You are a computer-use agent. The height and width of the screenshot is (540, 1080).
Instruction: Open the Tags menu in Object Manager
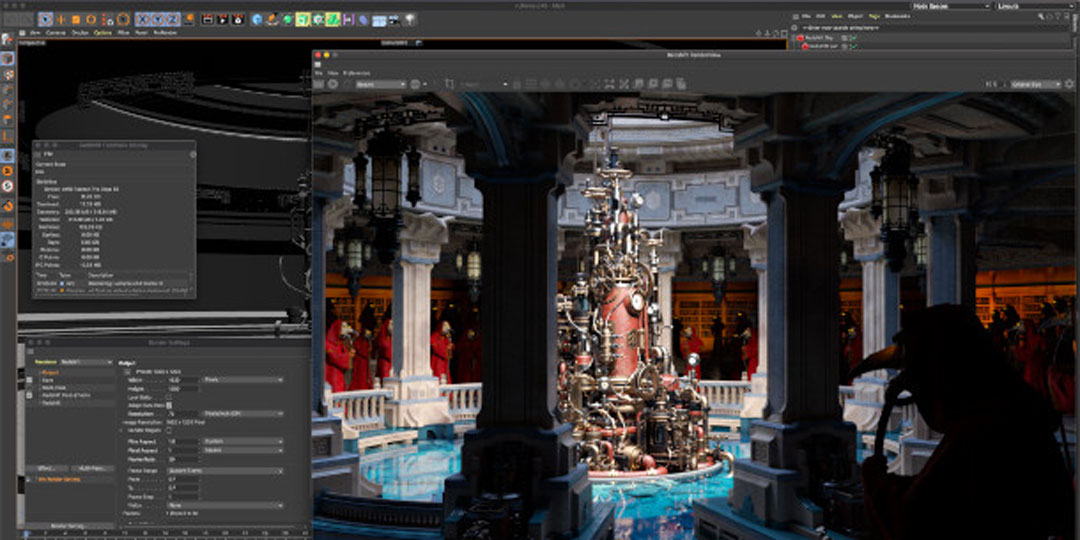(872, 16)
